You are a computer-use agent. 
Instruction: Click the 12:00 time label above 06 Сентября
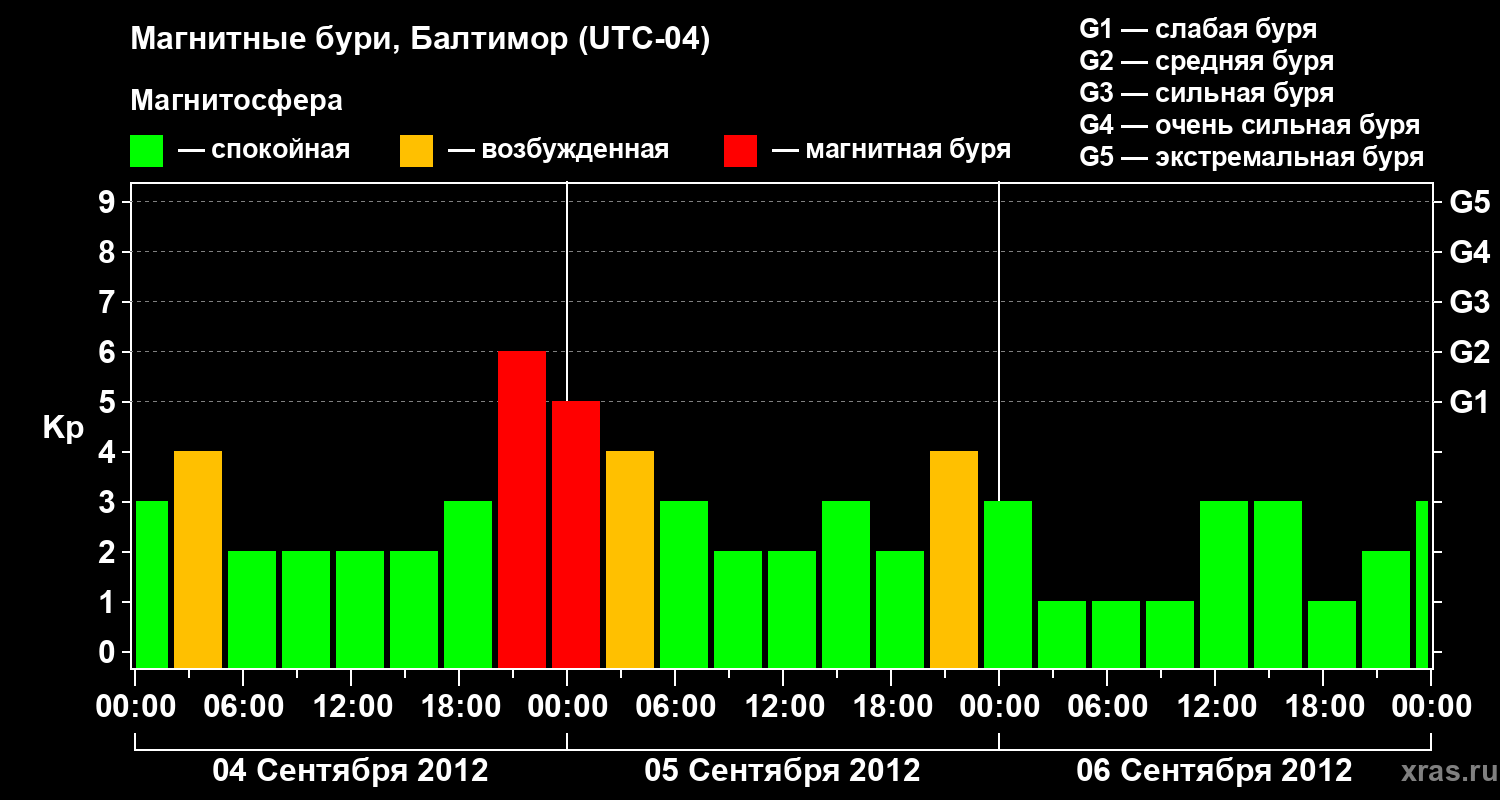pos(1216,707)
